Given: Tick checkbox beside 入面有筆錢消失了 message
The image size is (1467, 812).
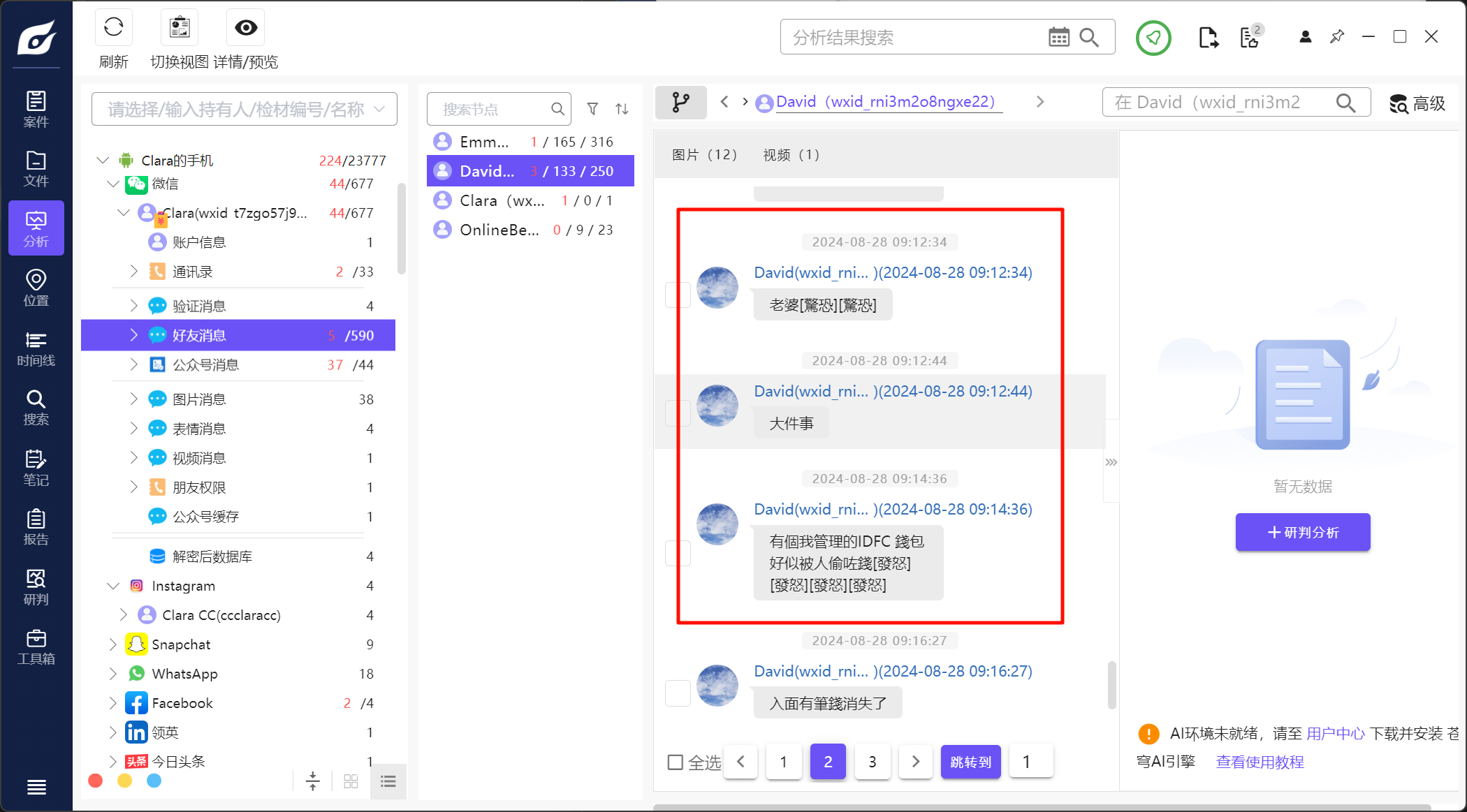Looking at the screenshot, I should pos(678,693).
